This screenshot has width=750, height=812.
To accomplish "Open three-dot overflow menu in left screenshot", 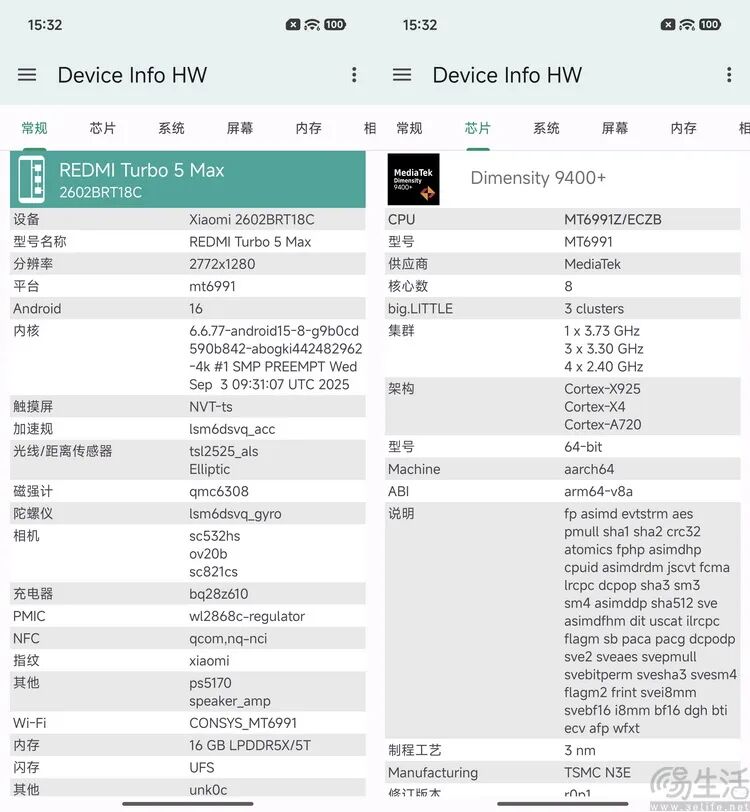I will point(354,75).
